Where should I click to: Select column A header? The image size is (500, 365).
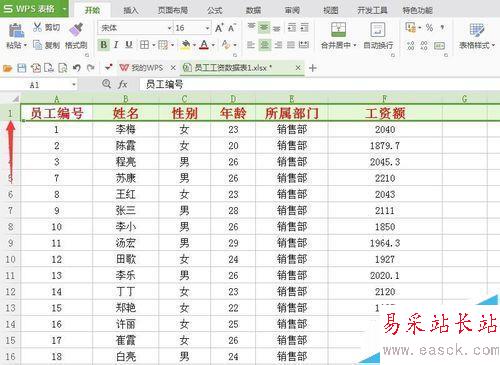point(57,99)
